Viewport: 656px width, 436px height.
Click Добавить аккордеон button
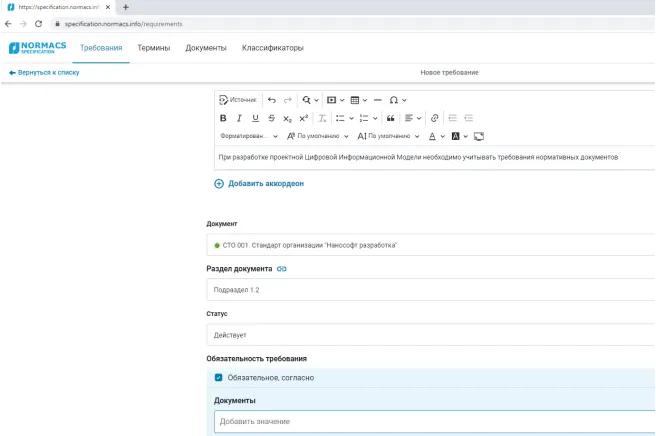(258, 184)
